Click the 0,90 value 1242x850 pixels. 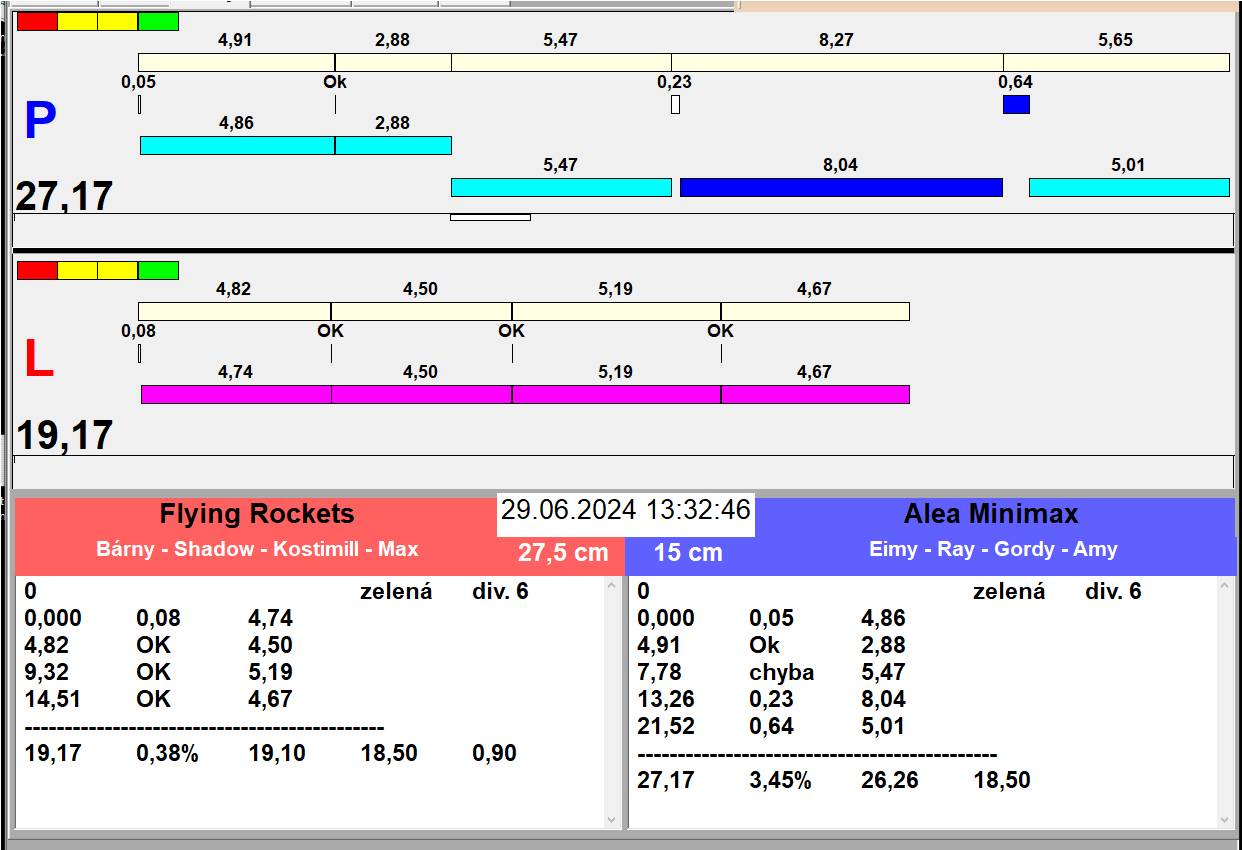494,753
